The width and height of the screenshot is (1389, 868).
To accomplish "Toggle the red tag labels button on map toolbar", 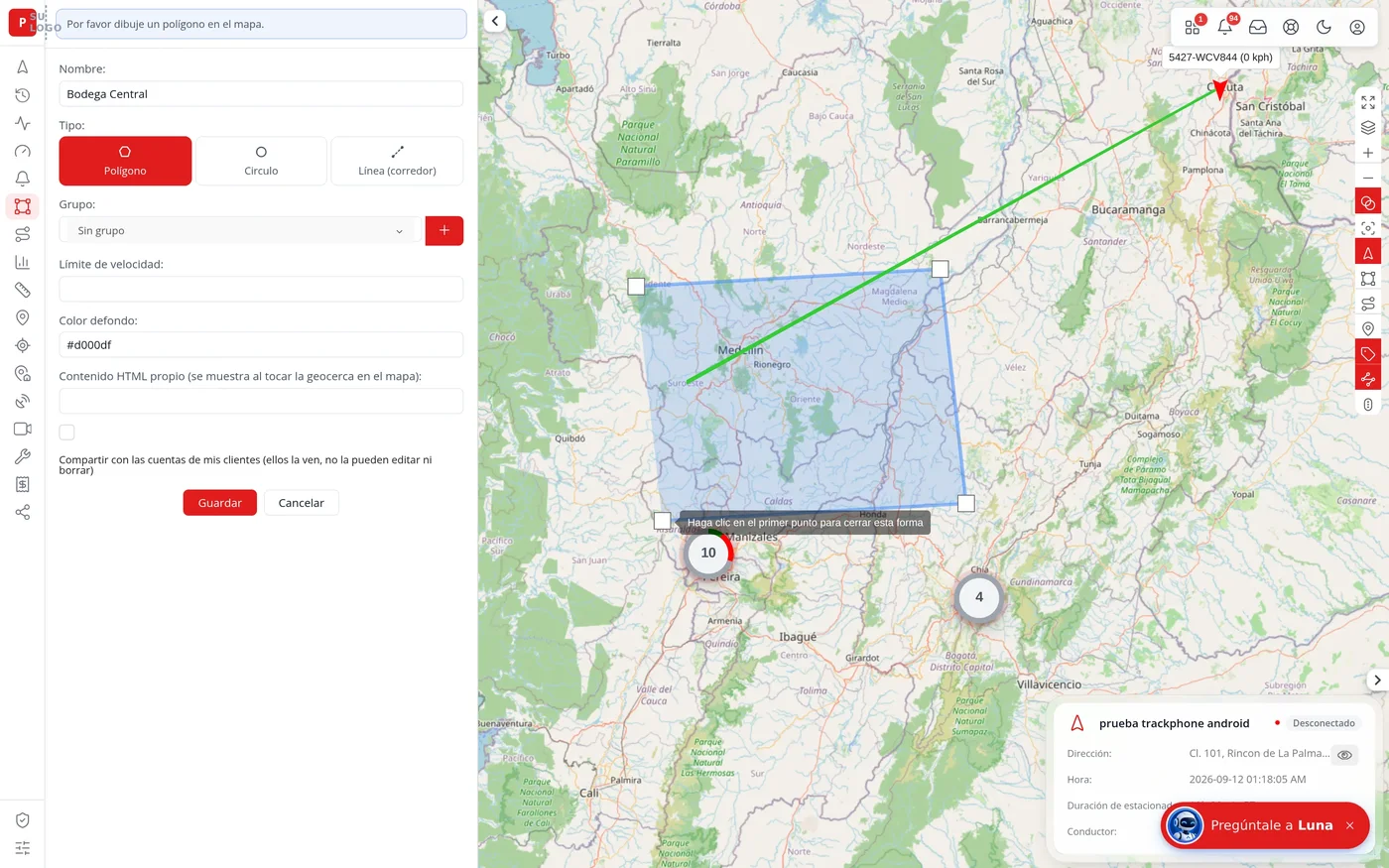I will pos(1368,354).
